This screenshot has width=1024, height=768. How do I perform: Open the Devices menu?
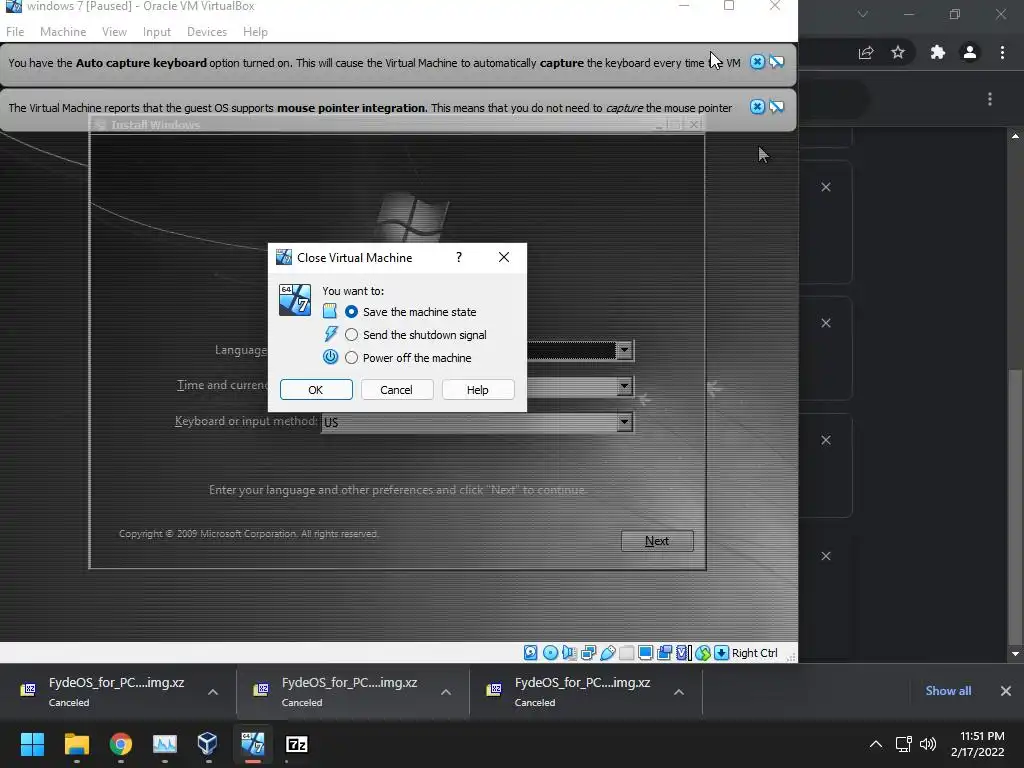[207, 32]
